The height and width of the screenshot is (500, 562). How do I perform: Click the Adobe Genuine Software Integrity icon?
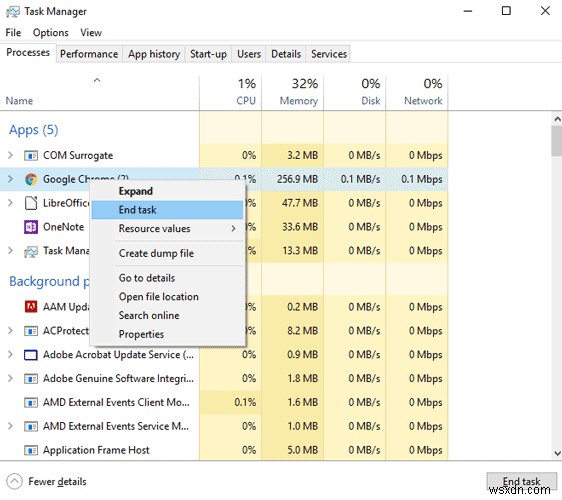pyautogui.click(x=31, y=378)
